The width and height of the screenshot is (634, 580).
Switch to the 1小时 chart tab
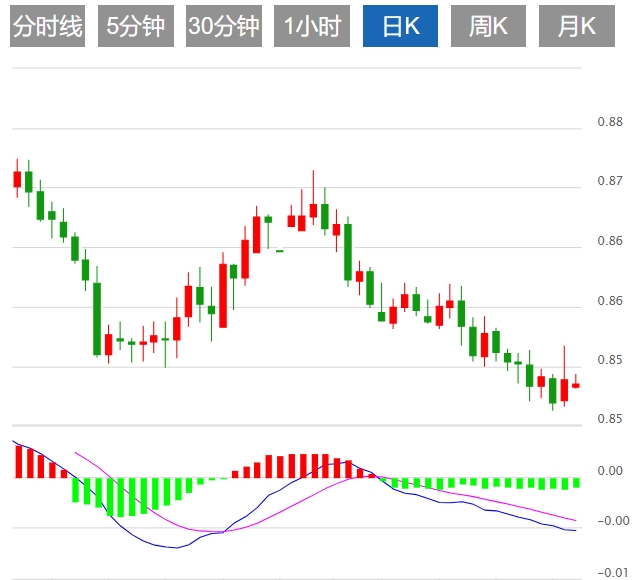point(312,26)
